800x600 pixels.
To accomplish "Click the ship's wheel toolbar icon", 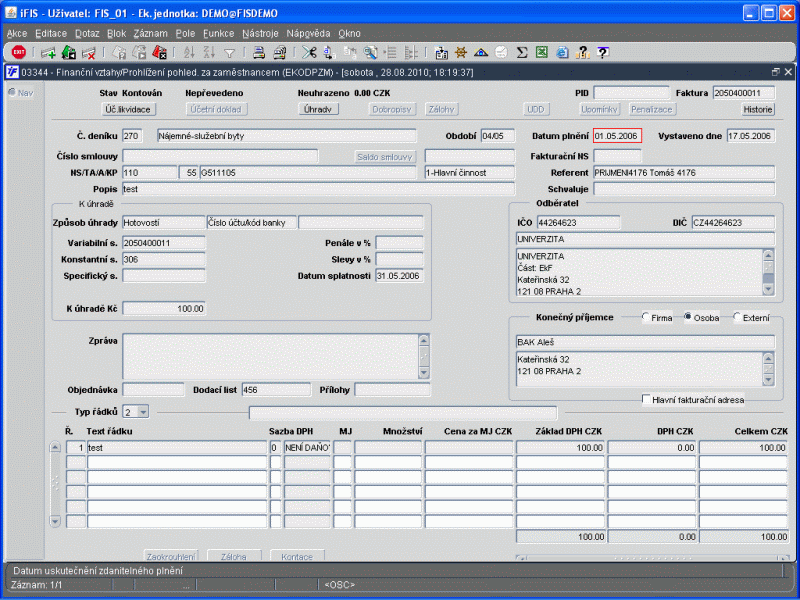I will (460, 53).
